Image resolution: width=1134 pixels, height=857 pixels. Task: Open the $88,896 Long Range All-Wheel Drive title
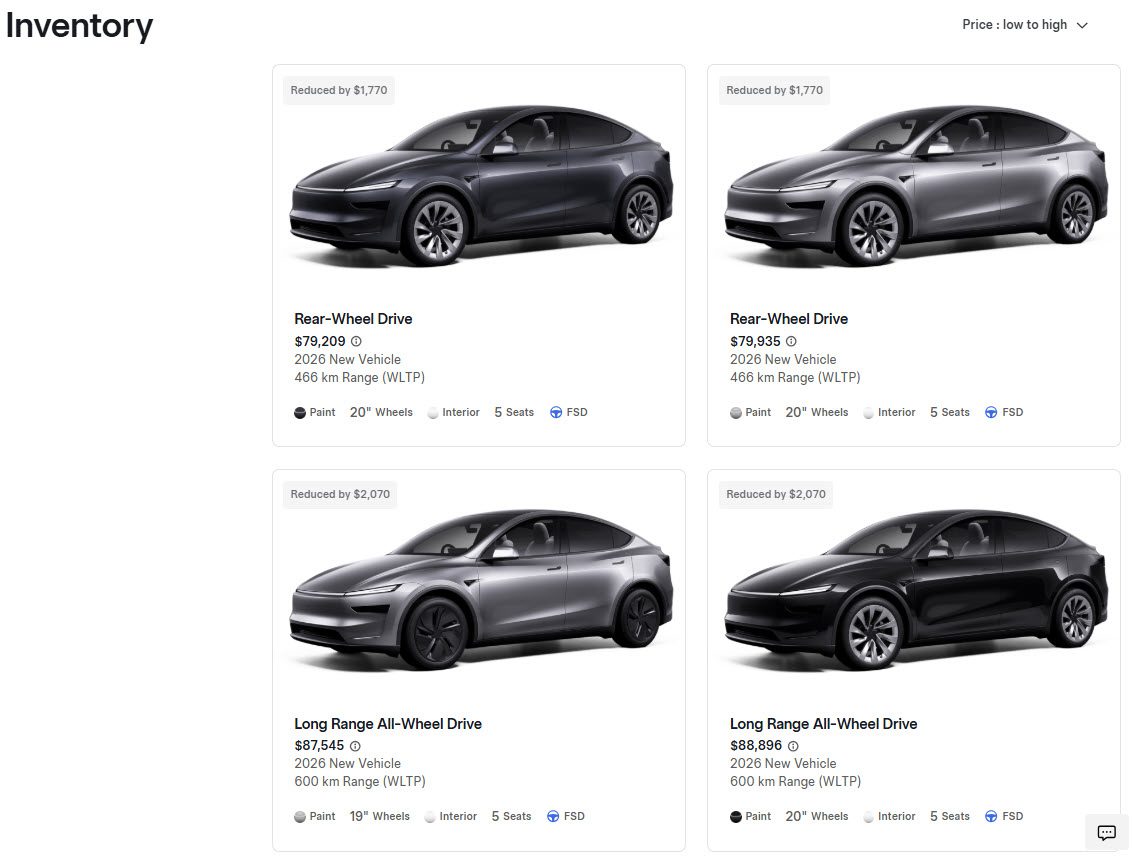point(823,724)
